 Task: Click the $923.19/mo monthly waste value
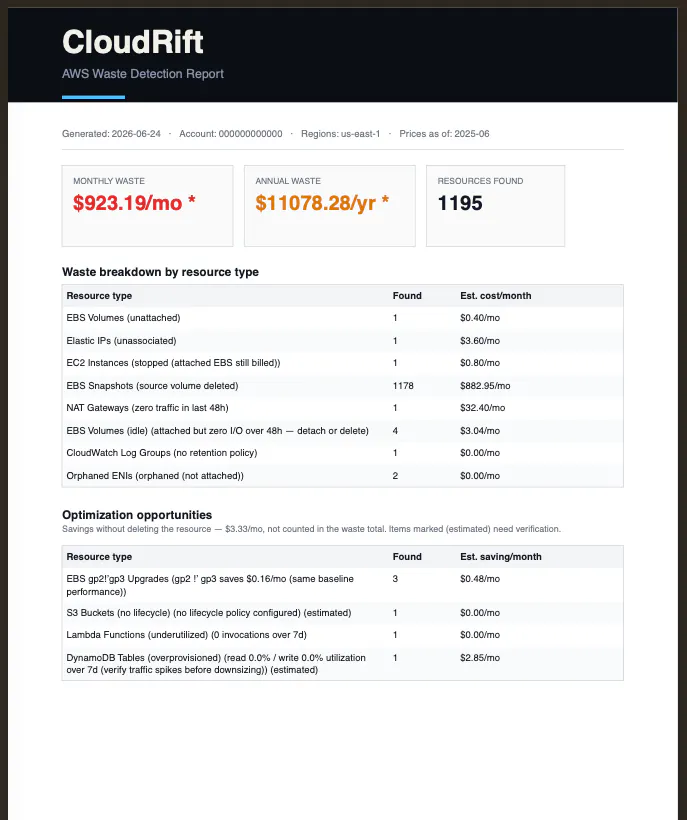click(x=134, y=203)
